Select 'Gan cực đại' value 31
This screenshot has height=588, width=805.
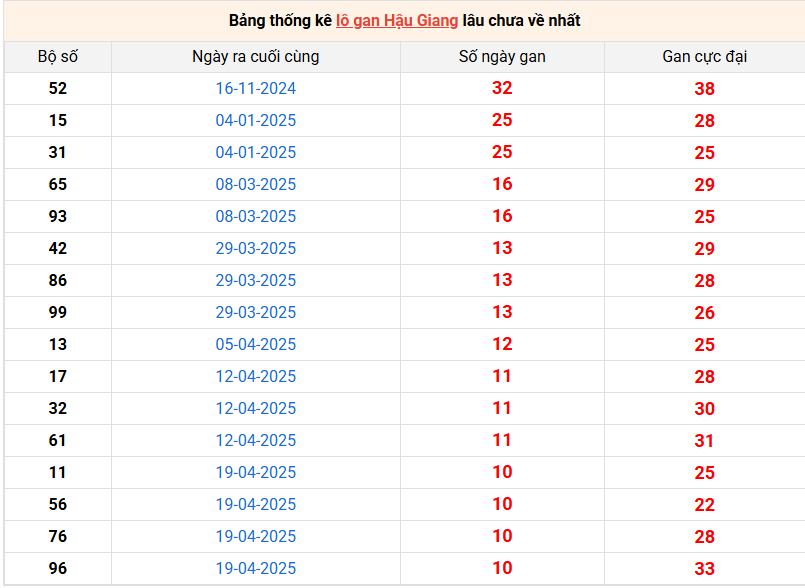coord(704,441)
